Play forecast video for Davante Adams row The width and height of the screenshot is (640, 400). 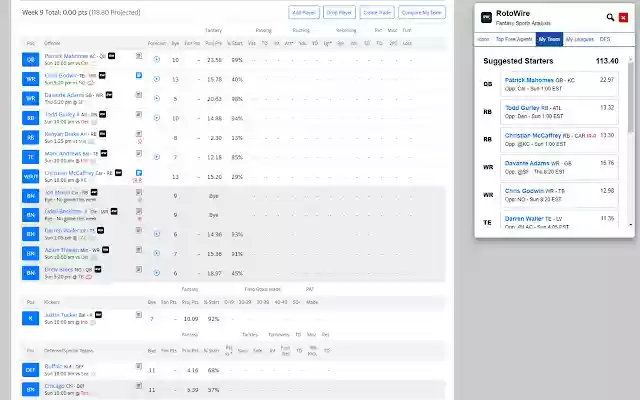pos(156,98)
